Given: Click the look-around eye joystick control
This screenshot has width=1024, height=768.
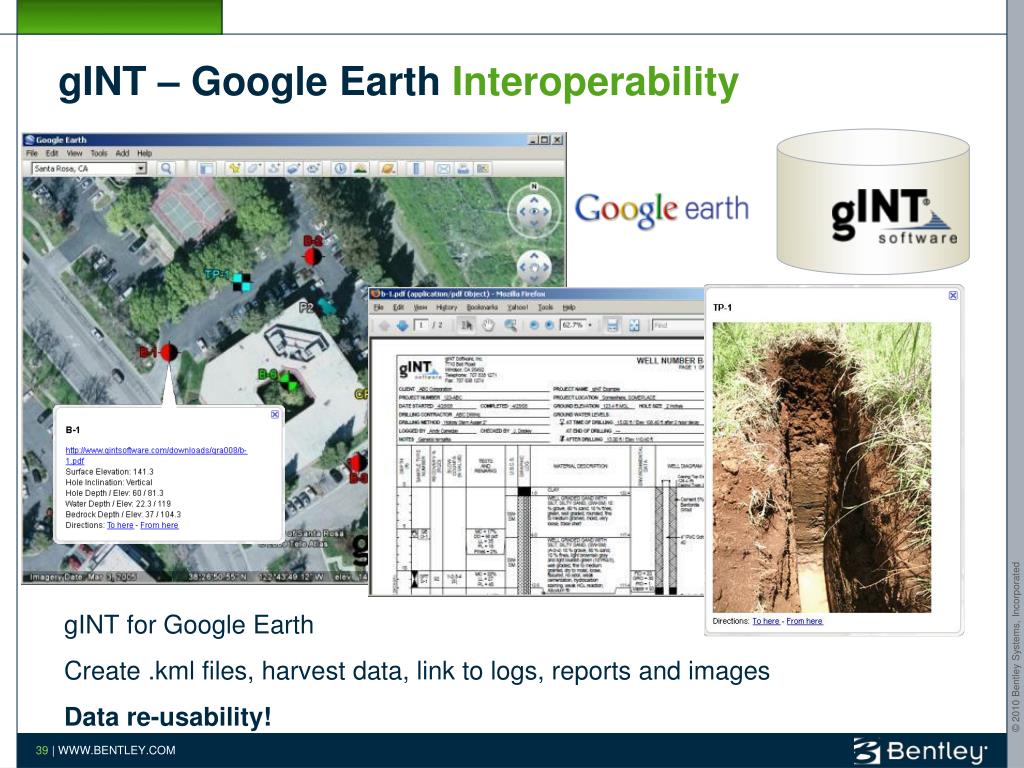Looking at the screenshot, I should tap(534, 212).
